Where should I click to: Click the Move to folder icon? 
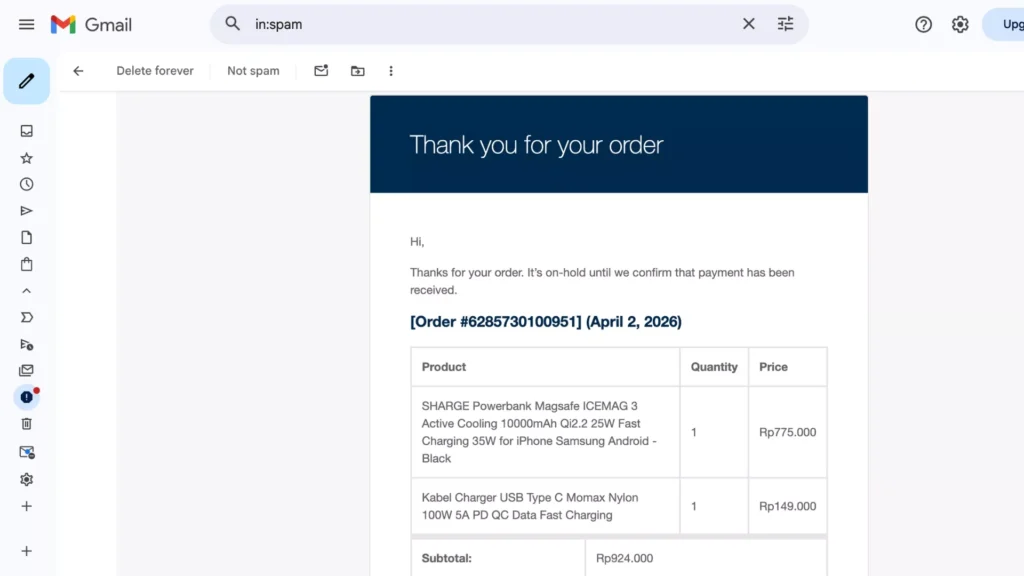pos(357,70)
